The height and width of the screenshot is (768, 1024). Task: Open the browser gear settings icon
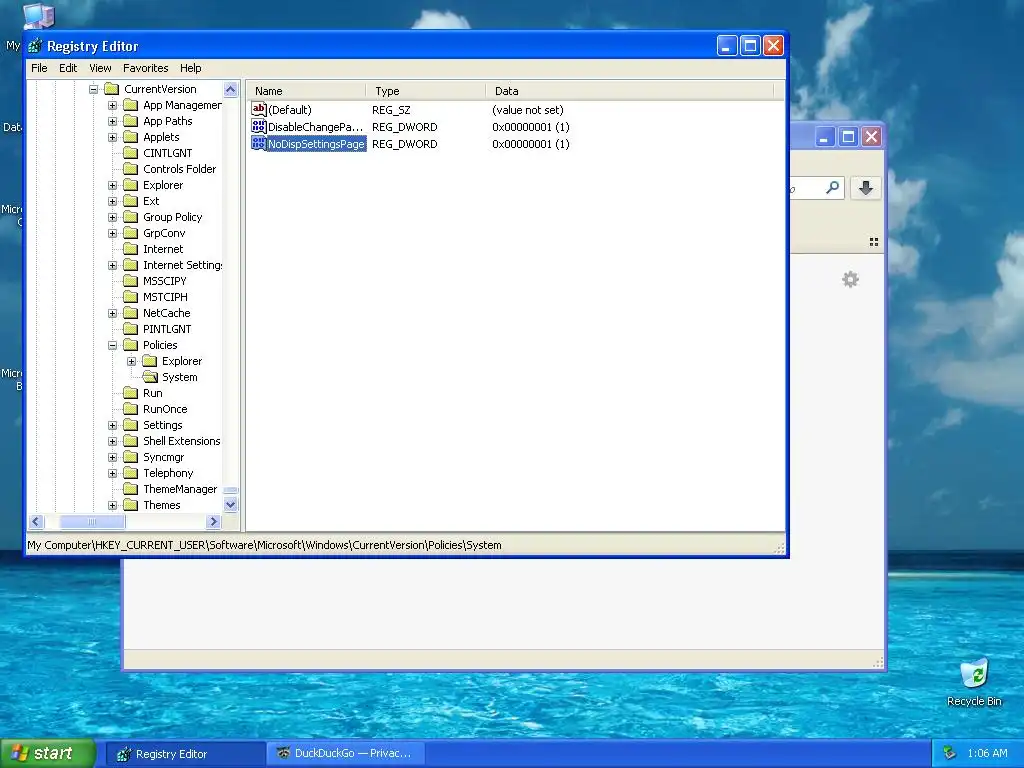pyautogui.click(x=850, y=280)
